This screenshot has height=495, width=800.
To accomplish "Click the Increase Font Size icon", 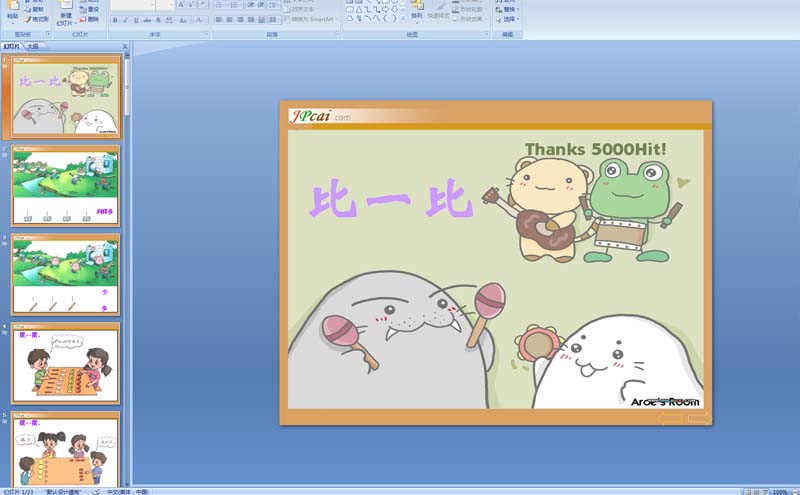I will point(181,5).
